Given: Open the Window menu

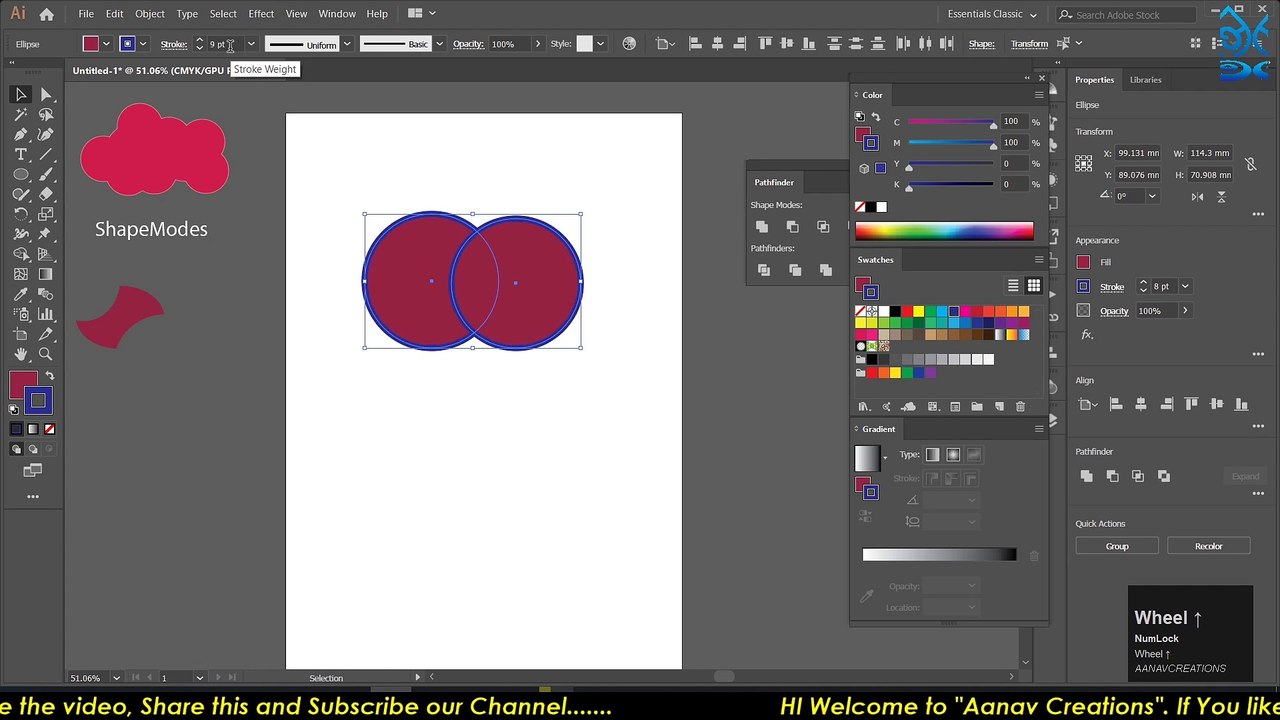Looking at the screenshot, I should click(x=337, y=14).
